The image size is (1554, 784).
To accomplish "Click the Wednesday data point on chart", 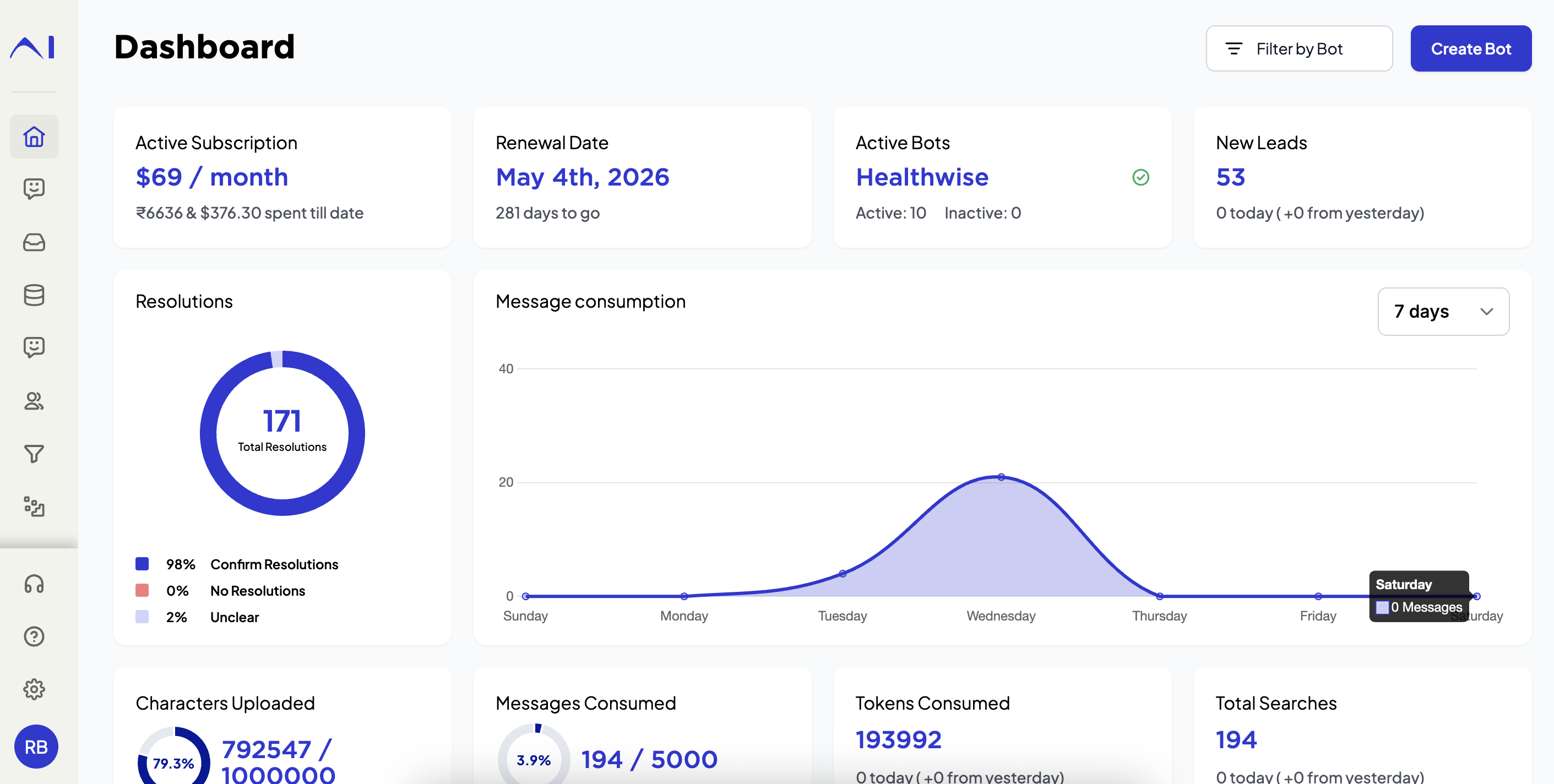I will pos(1001,477).
